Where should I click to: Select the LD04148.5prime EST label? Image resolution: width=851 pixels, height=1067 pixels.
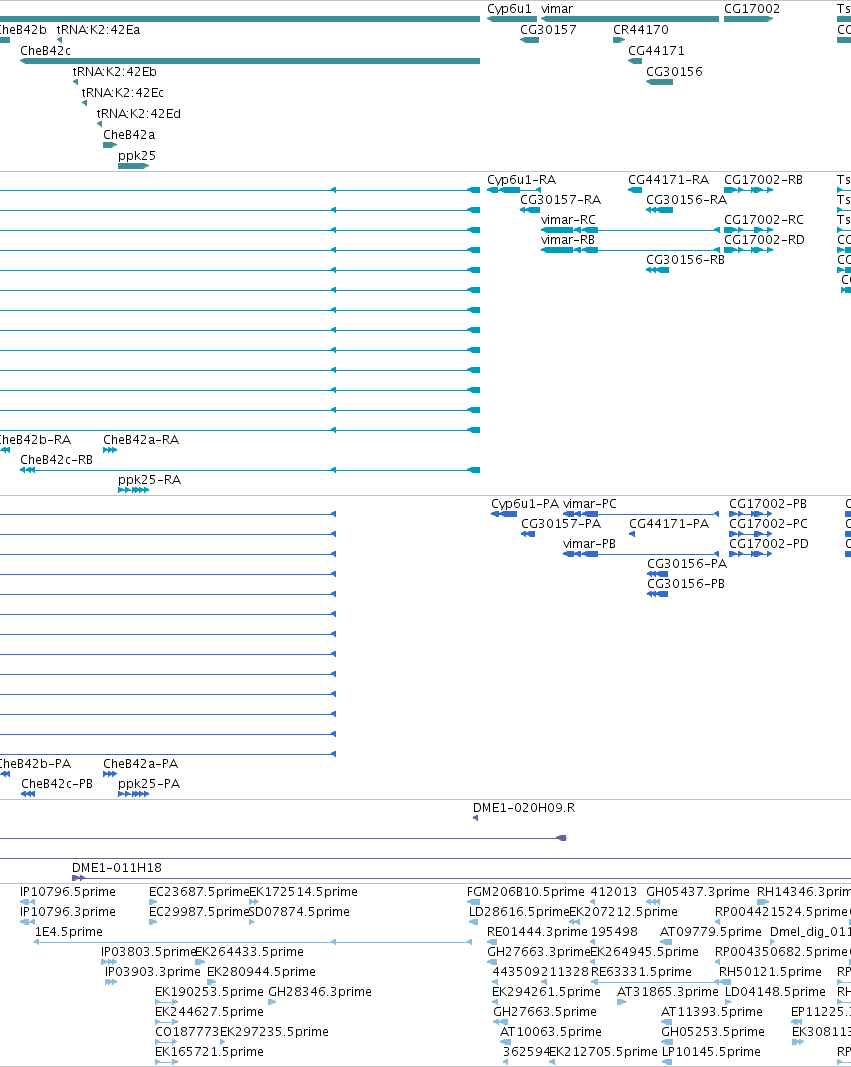pos(775,992)
